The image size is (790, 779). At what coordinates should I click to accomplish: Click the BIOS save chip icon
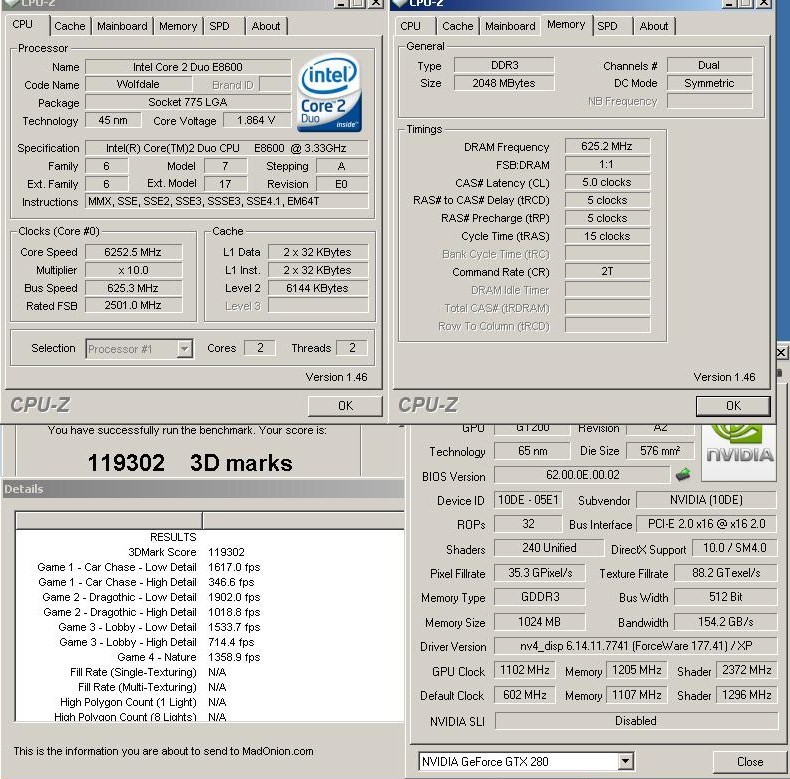tap(683, 474)
